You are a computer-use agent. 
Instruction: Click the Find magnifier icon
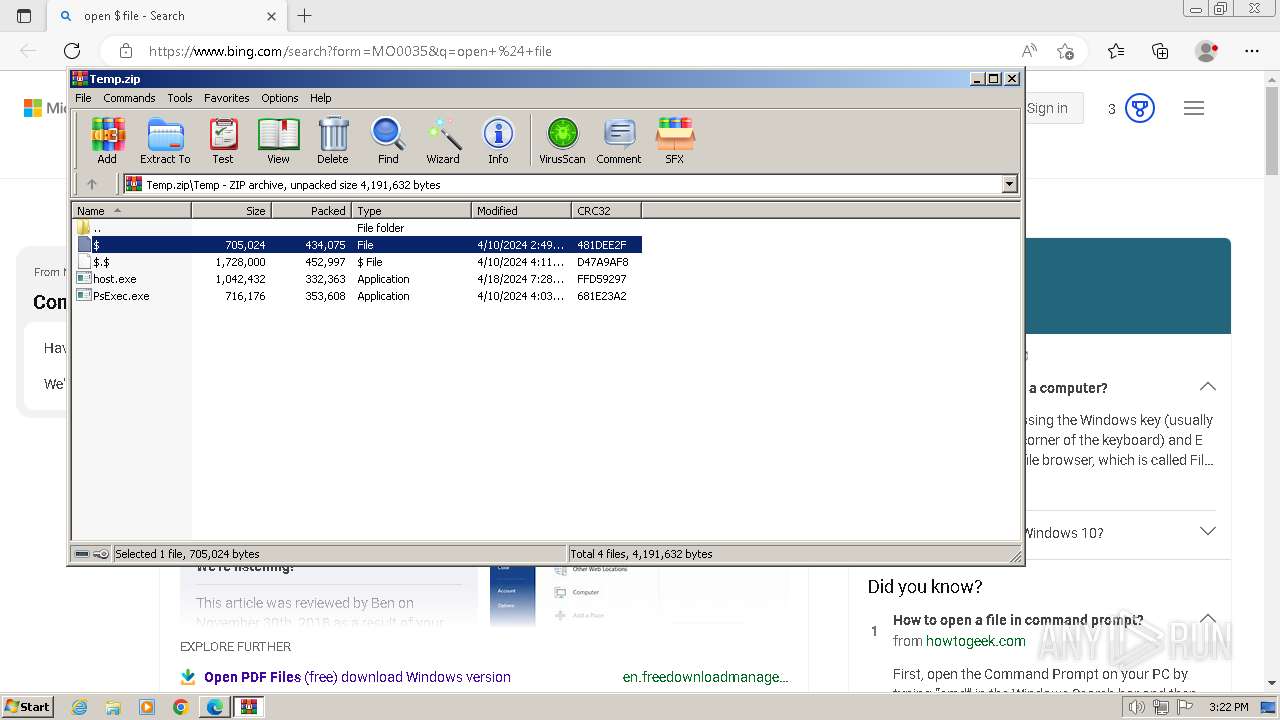point(388,140)
